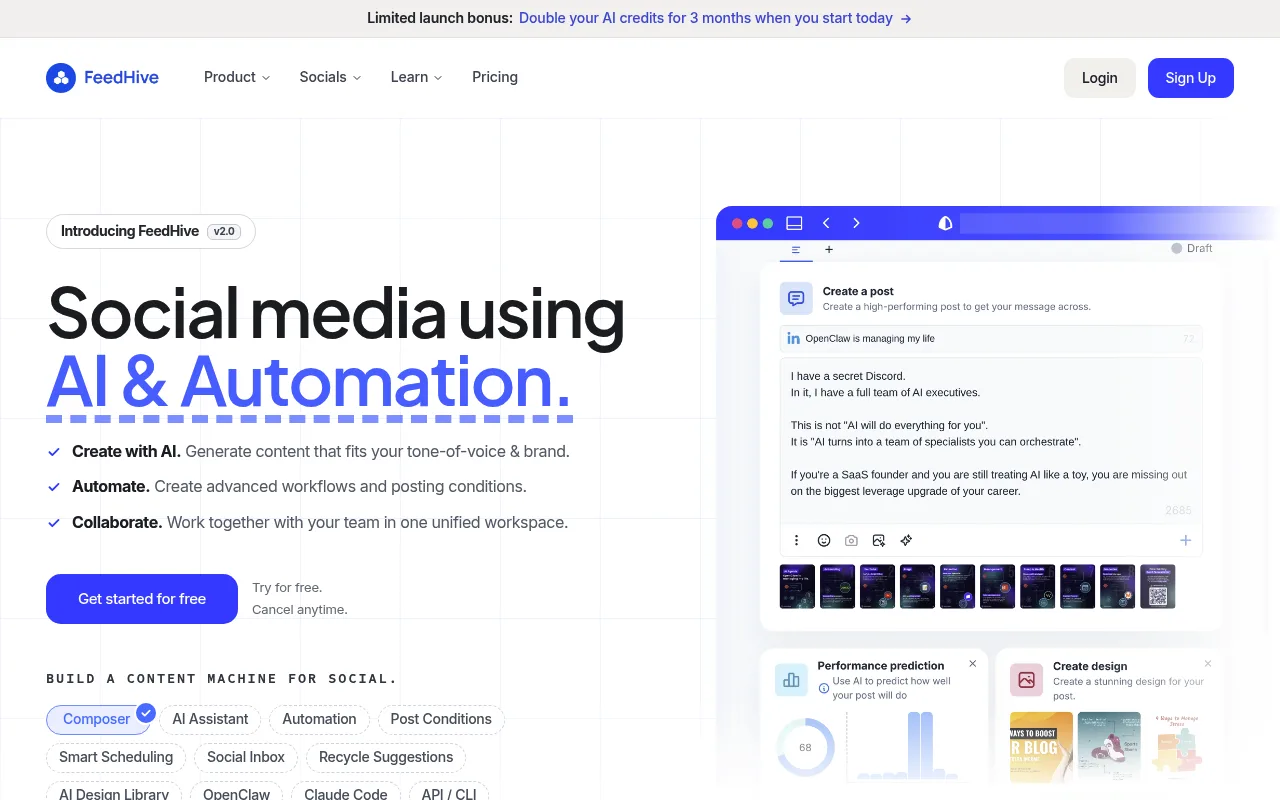
Task: Close the Create design card
Action: (1207, 664)
